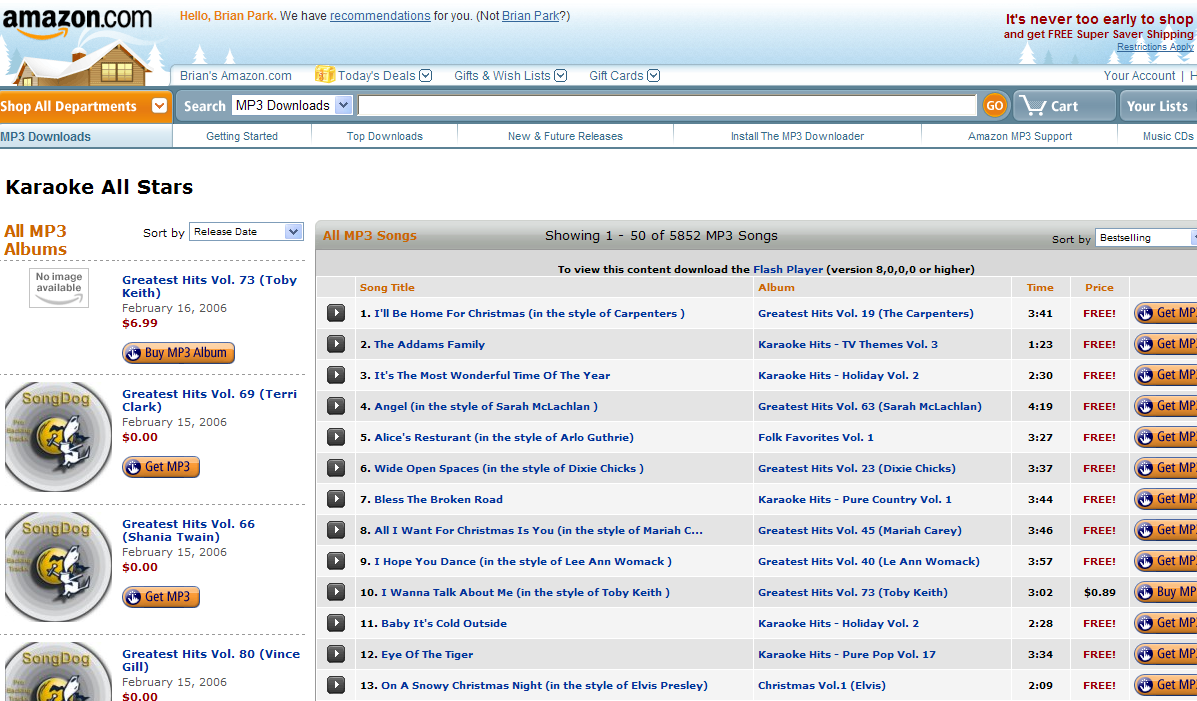Screen dimensions: 1197x701
Task: Open Your Account page
Action: click(1139, 76)
